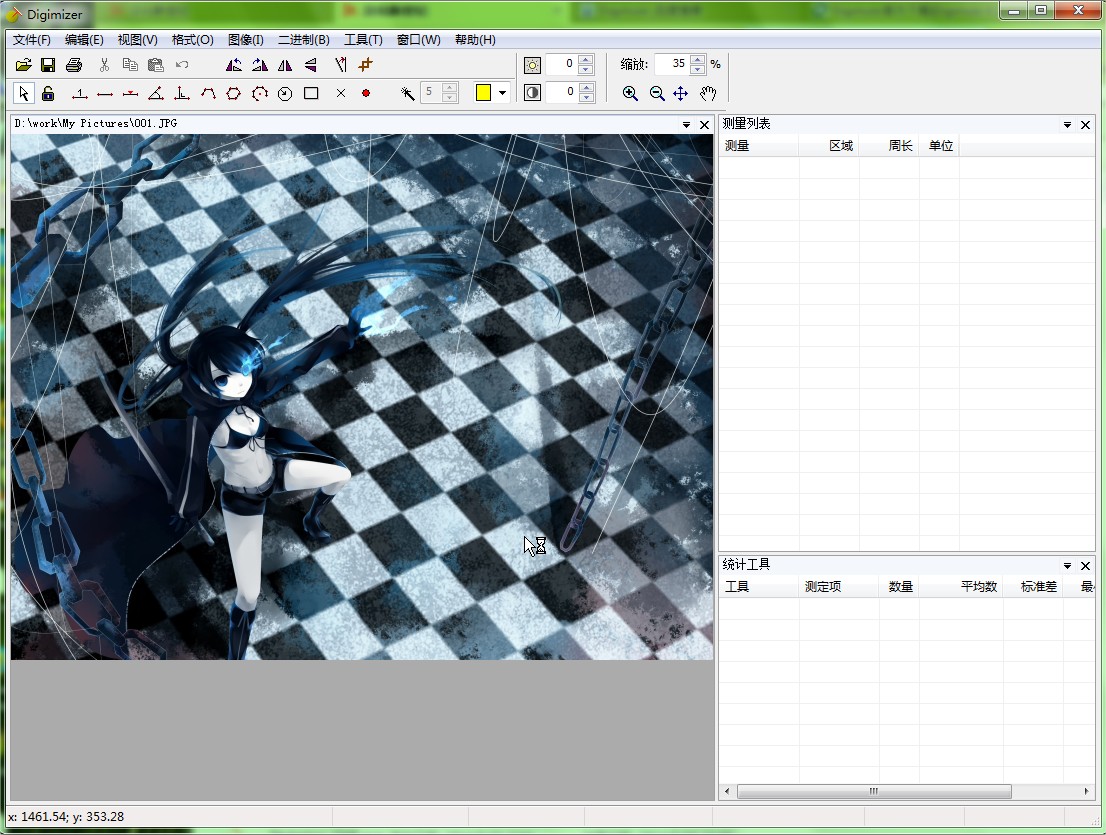Toggle the arrow pointer selection tool
This screenshot has width=1106, height=835.
[24, 93]
